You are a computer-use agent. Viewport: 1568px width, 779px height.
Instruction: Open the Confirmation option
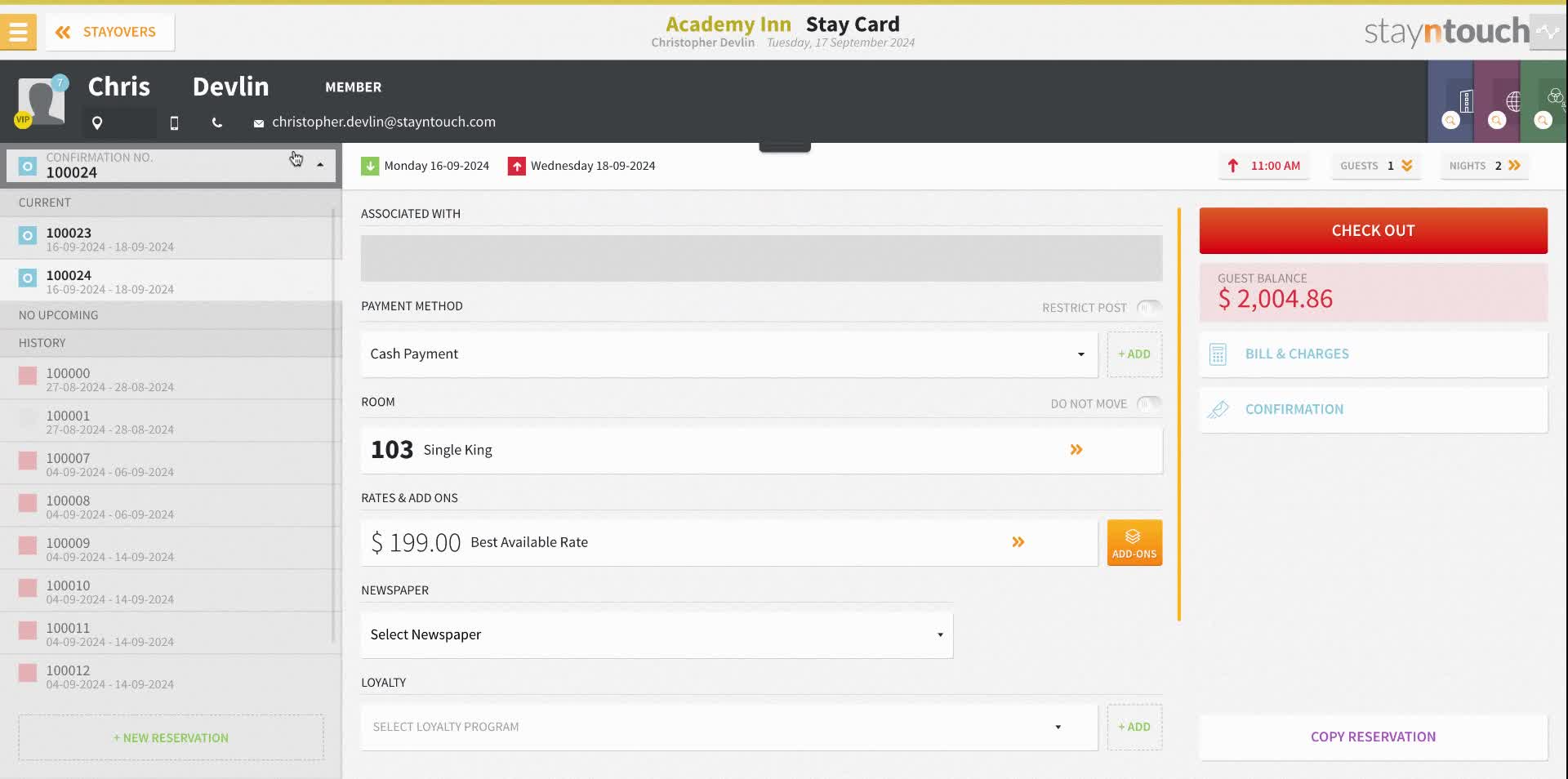(x=1373, y=409)
